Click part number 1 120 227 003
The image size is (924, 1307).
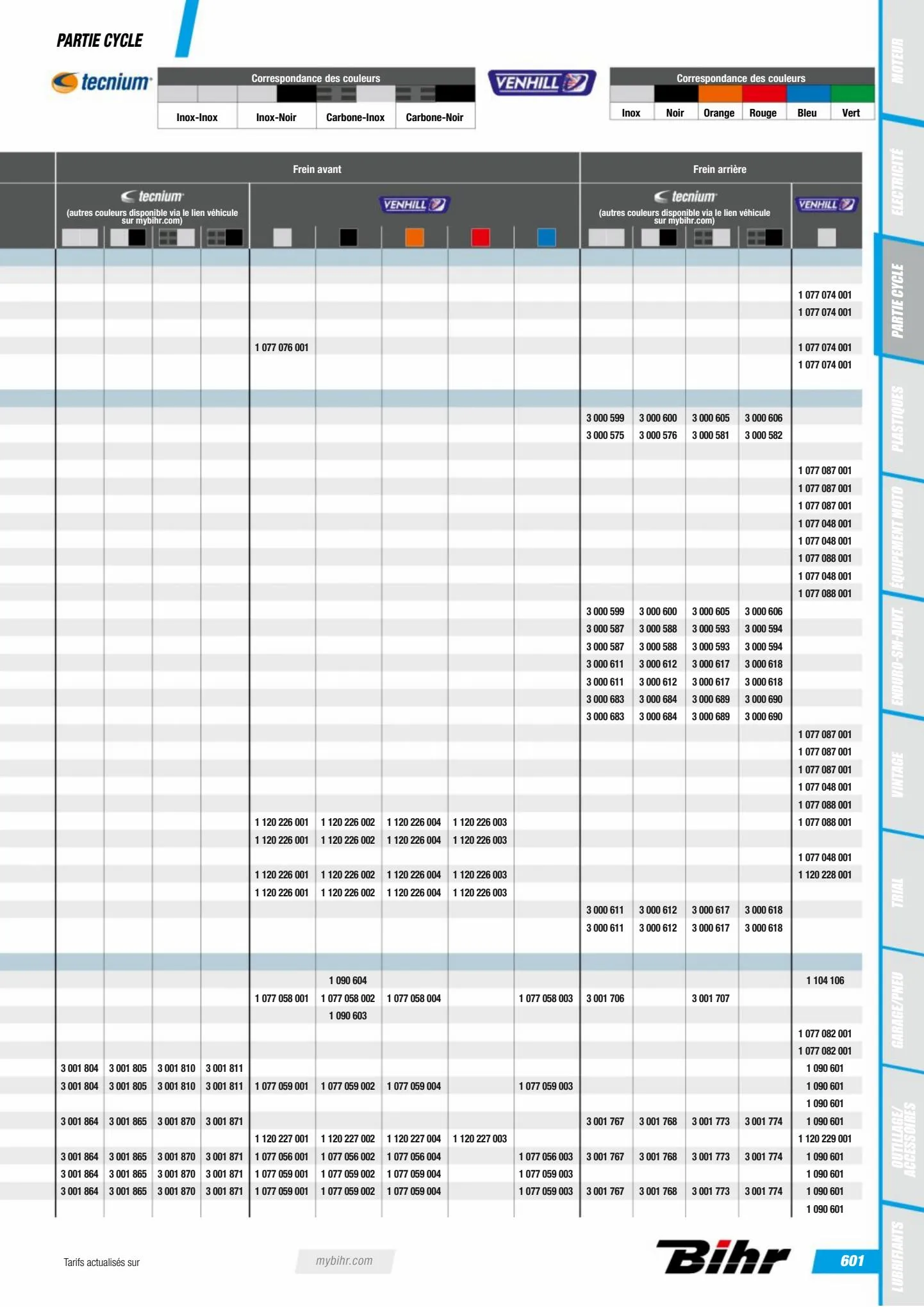480,1138
